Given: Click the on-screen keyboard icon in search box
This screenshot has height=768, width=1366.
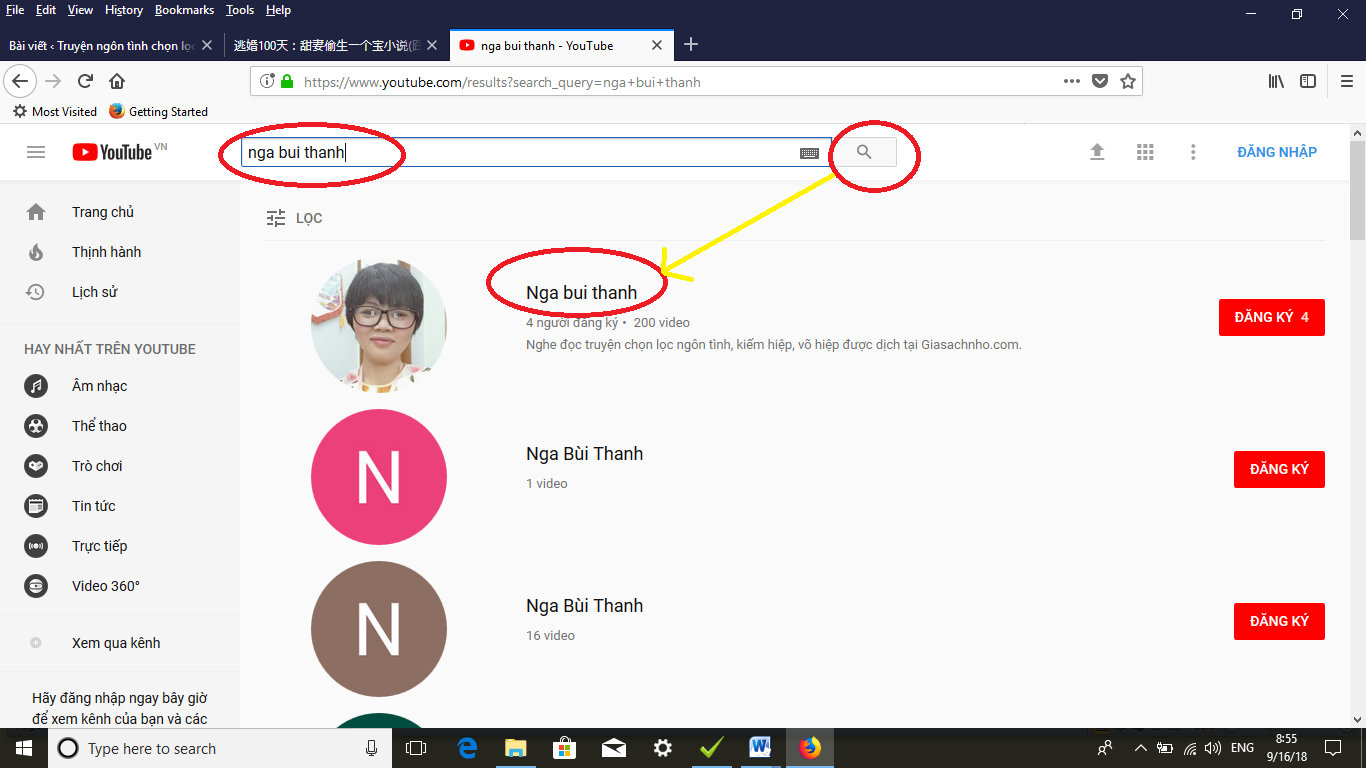Looking at the screenshot, I should pos(809,153).
